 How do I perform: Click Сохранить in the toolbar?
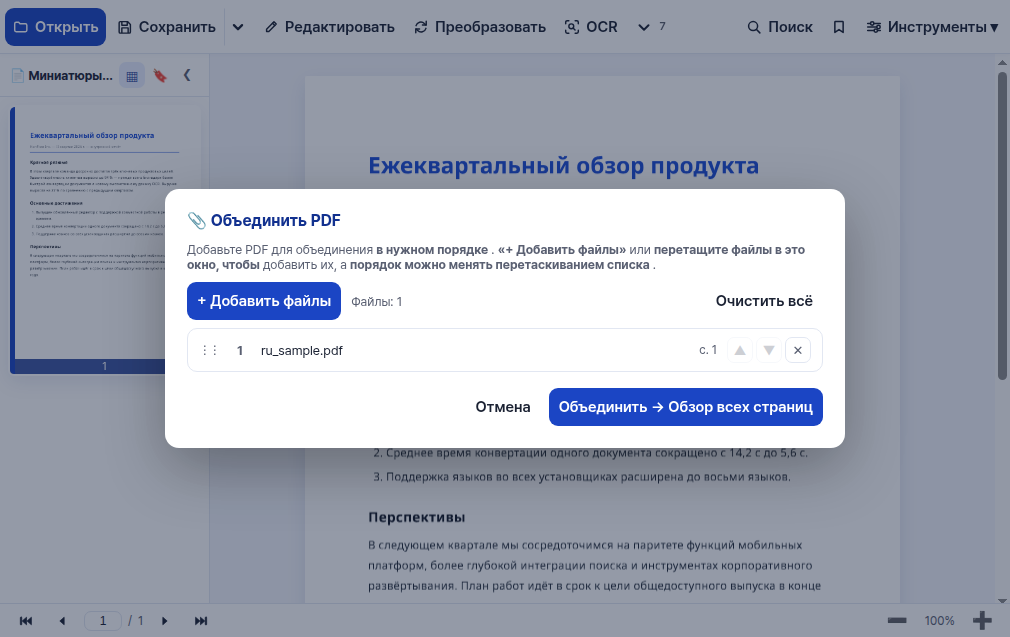(x=167, y=27)
